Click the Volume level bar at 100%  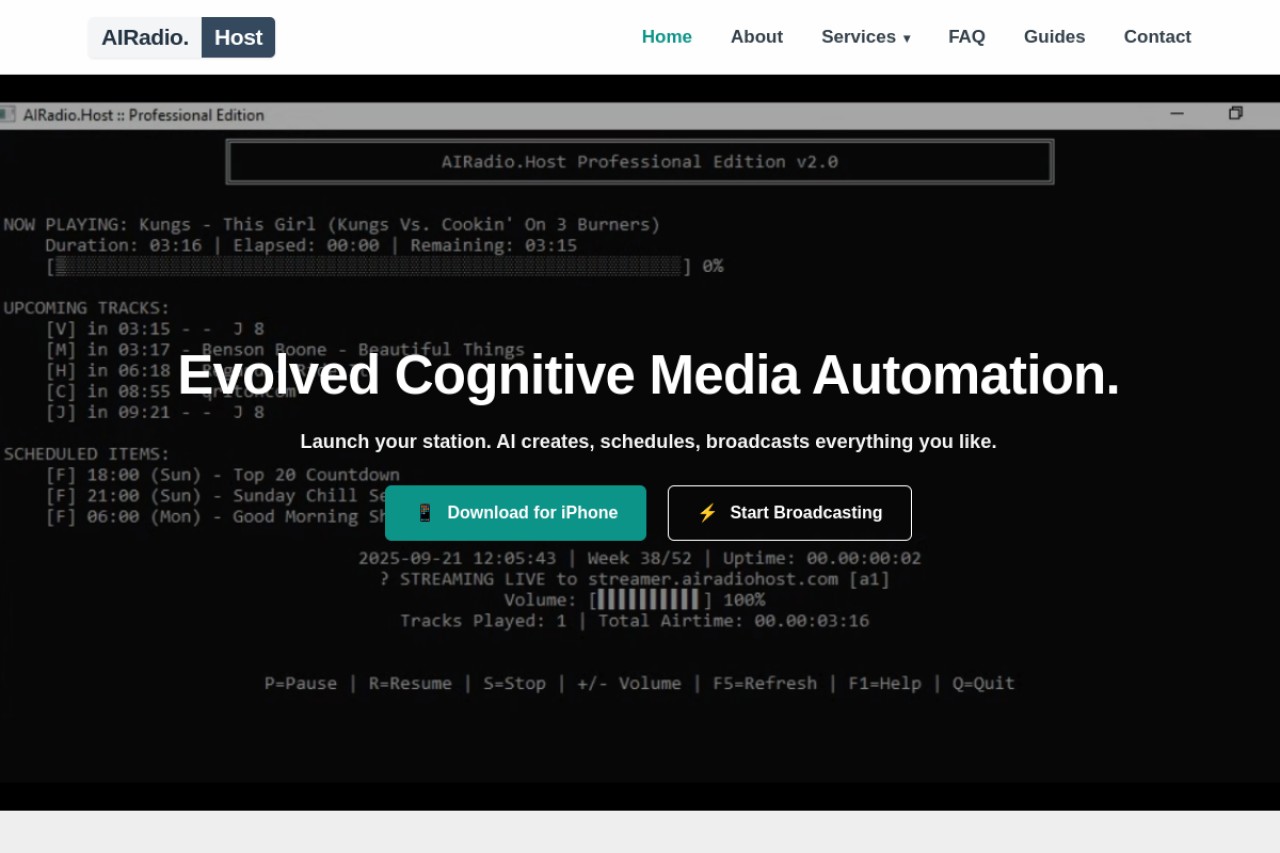[651, 600]
